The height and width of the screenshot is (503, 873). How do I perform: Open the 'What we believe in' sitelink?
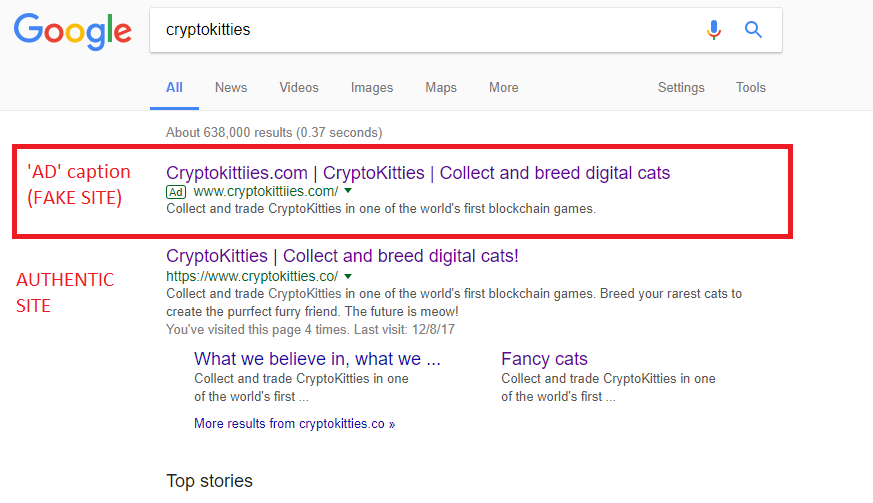[x=317, y=359]
